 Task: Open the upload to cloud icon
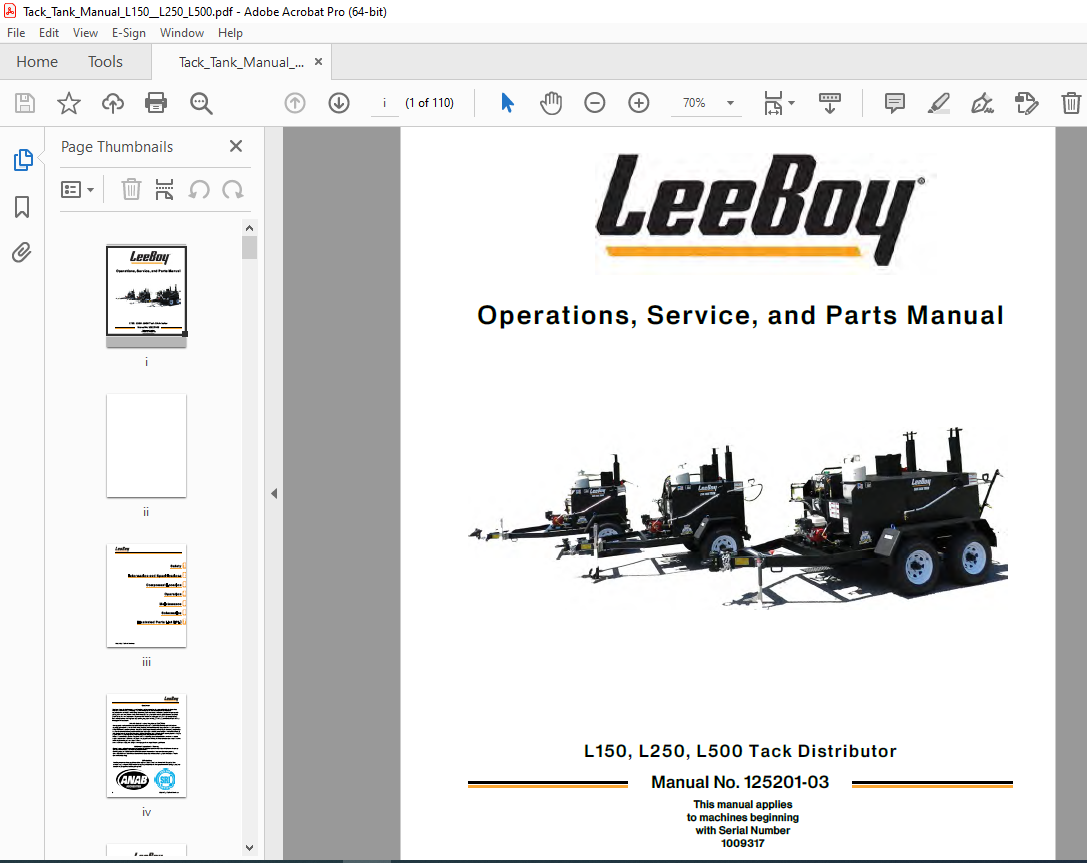coord(113,103)
